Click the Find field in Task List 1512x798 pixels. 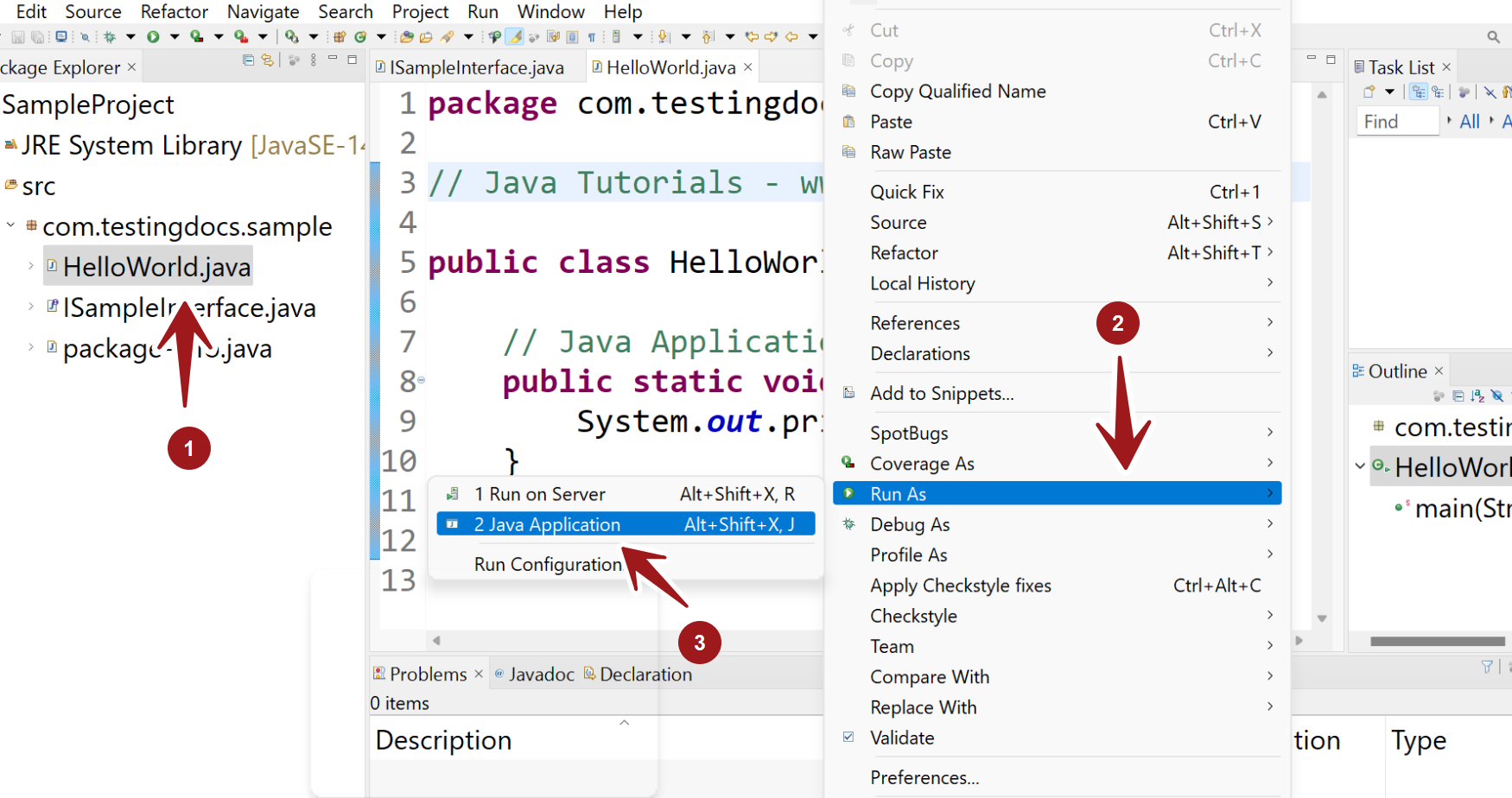1397,122
